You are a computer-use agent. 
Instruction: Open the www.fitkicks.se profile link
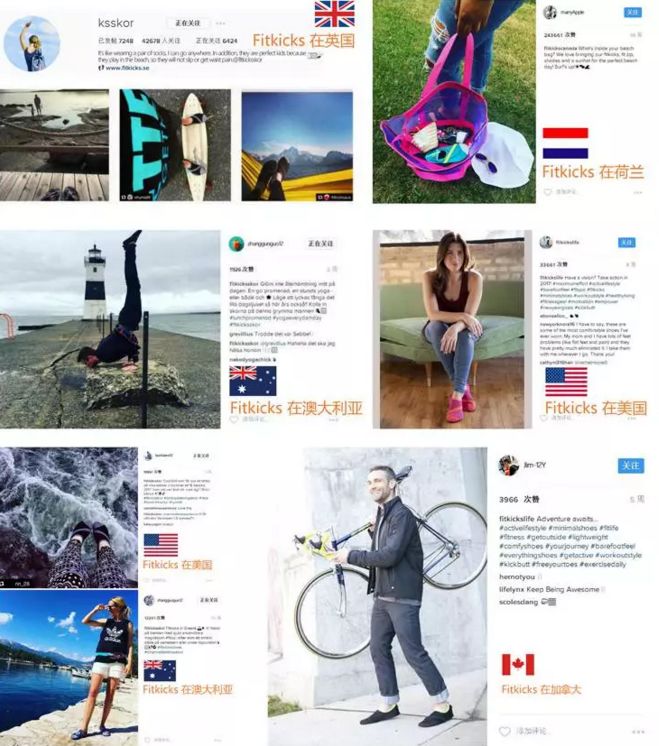coord(127,68)
